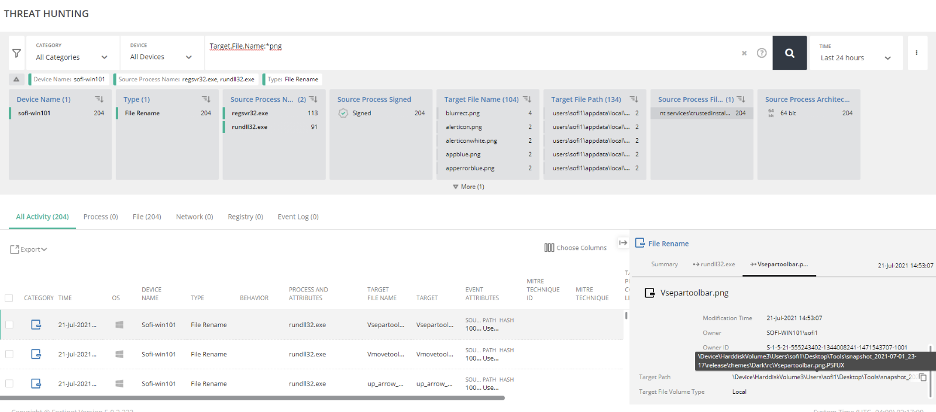Open the three-dot more options menu
The height and width of the screenshot is (412, 936).
click(x=915, y=54)
